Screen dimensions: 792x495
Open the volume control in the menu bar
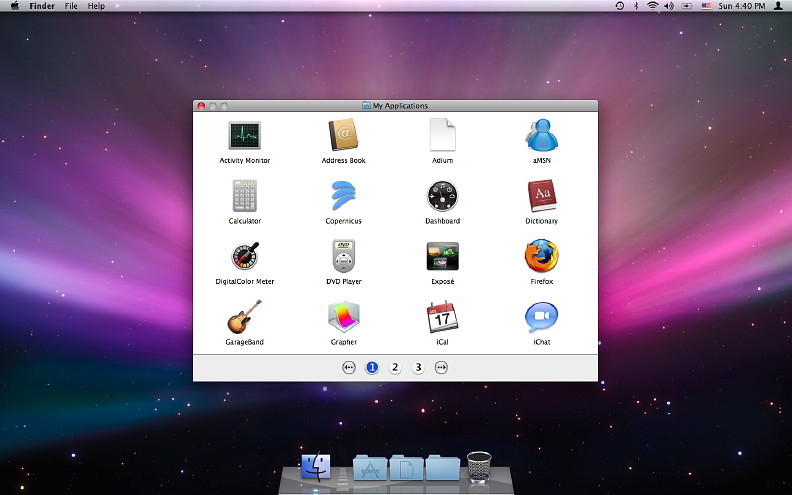669,6
